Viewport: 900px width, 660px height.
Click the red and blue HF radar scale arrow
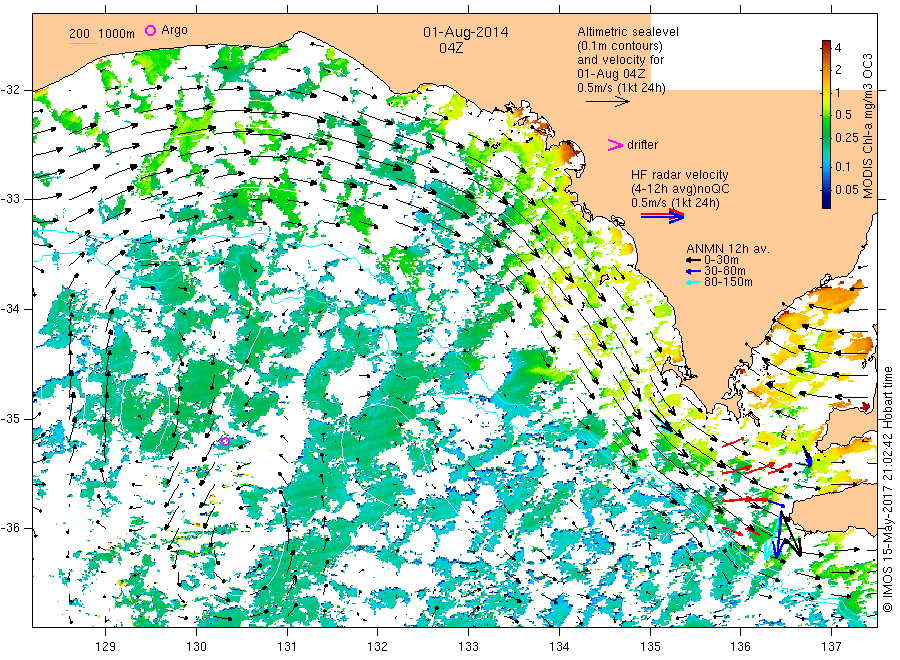(x=662, y=216)
